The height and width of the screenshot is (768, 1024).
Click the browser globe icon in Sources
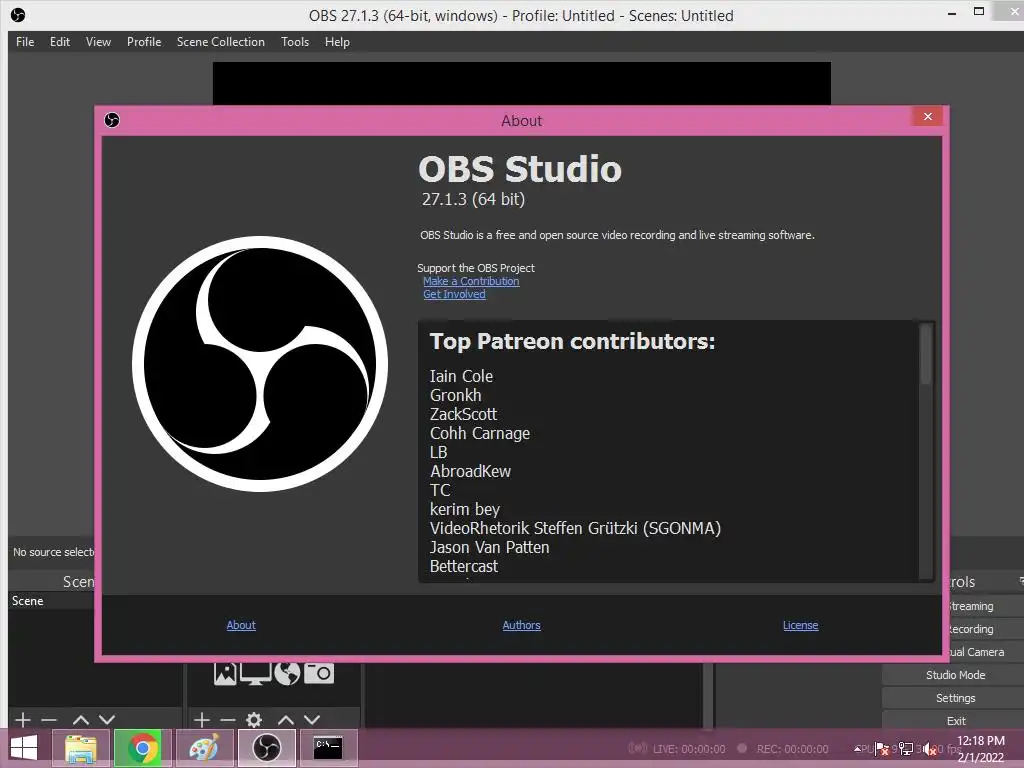(287, 673)
